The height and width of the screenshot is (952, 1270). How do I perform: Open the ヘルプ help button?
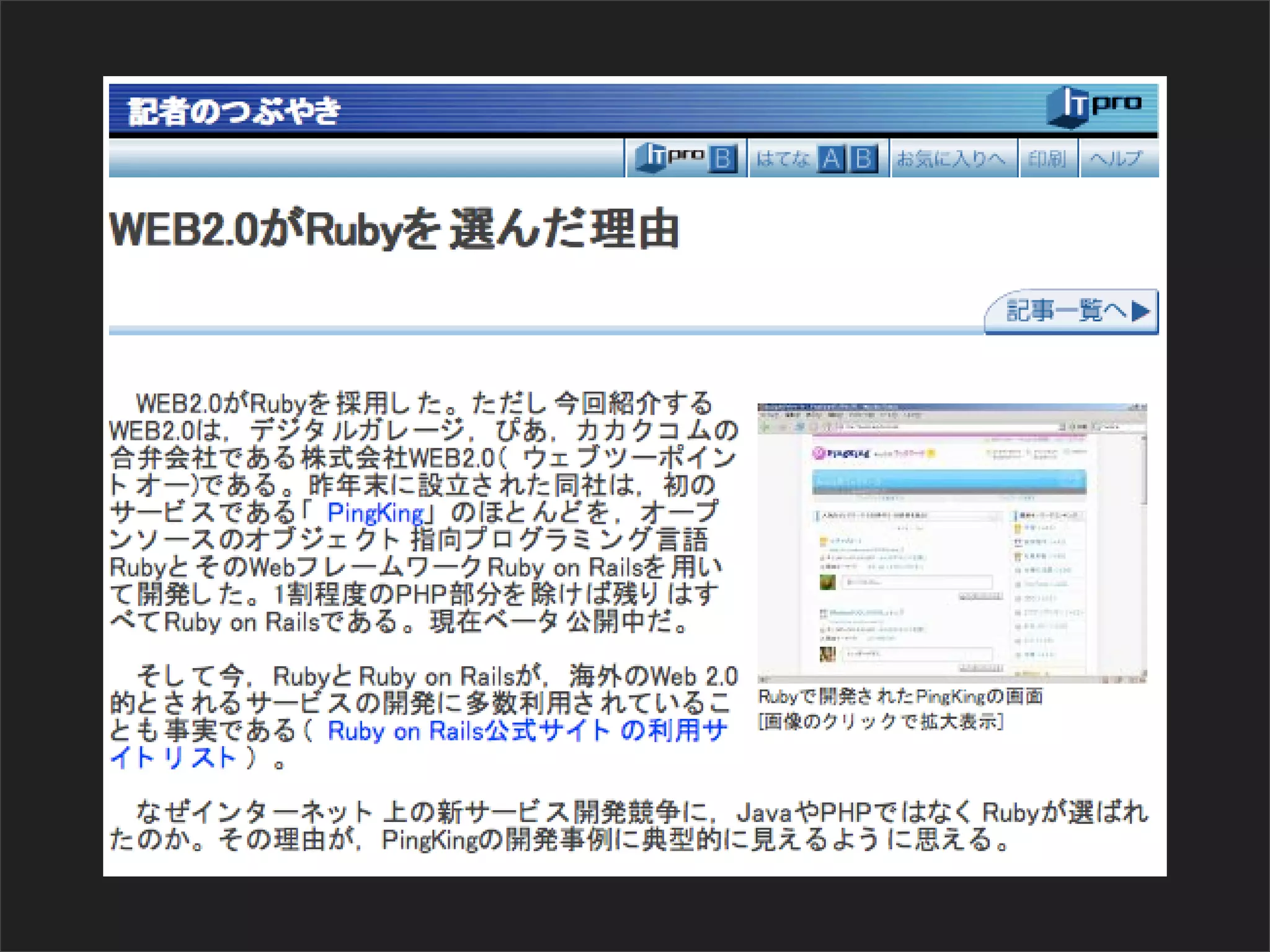coord(1119,159)
